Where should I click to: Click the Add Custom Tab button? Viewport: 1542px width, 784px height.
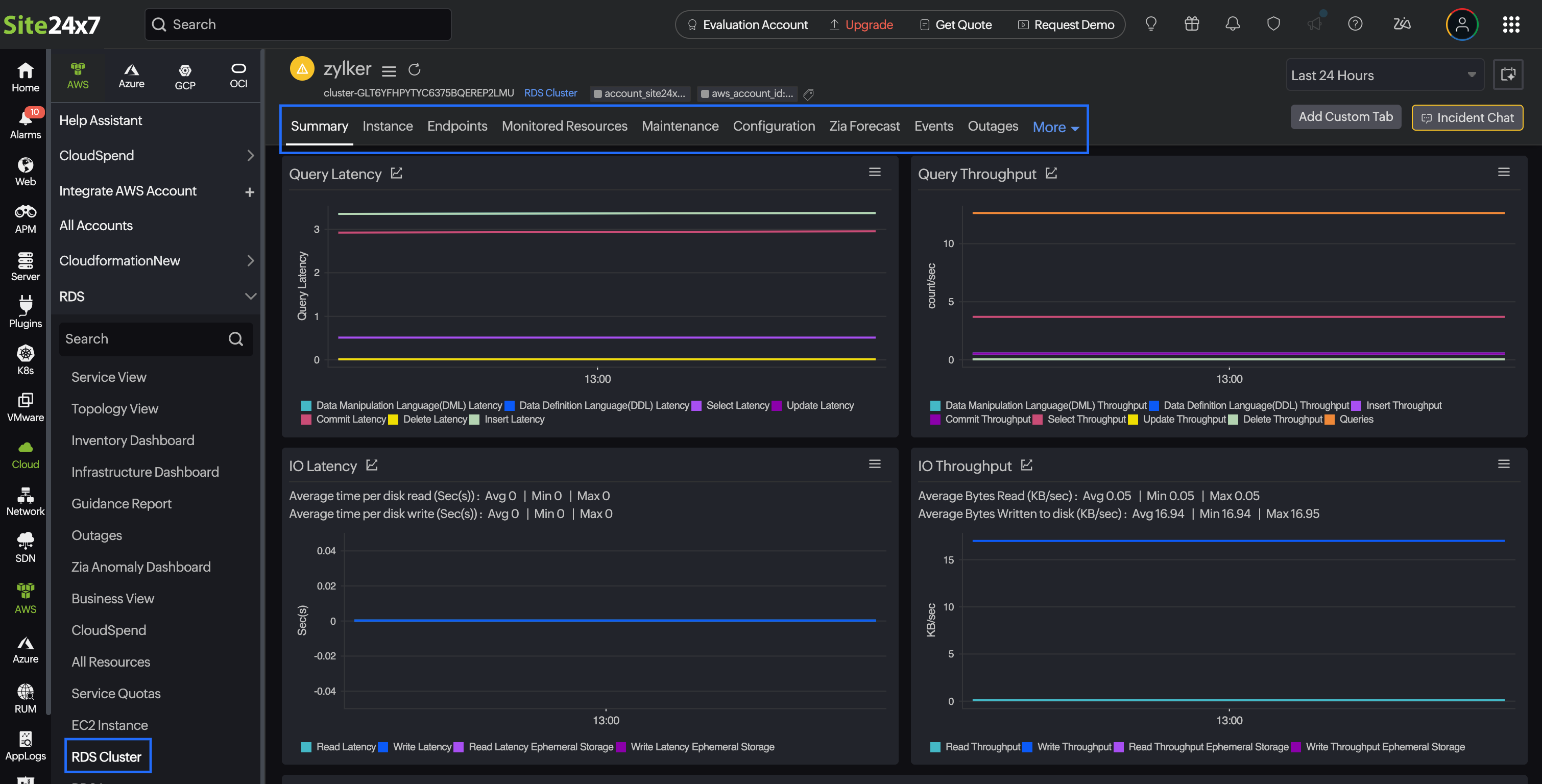coord(1345,117)
